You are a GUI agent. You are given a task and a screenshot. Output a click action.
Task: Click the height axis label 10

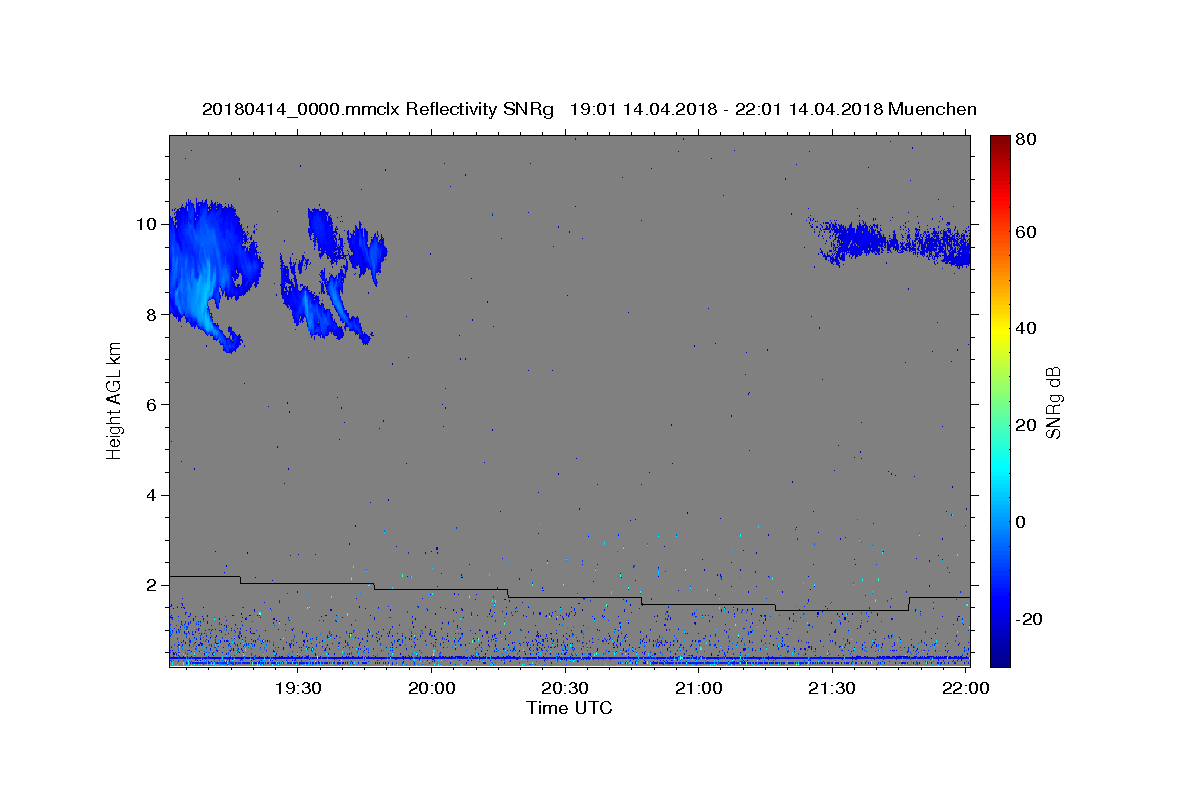[146, 224]
